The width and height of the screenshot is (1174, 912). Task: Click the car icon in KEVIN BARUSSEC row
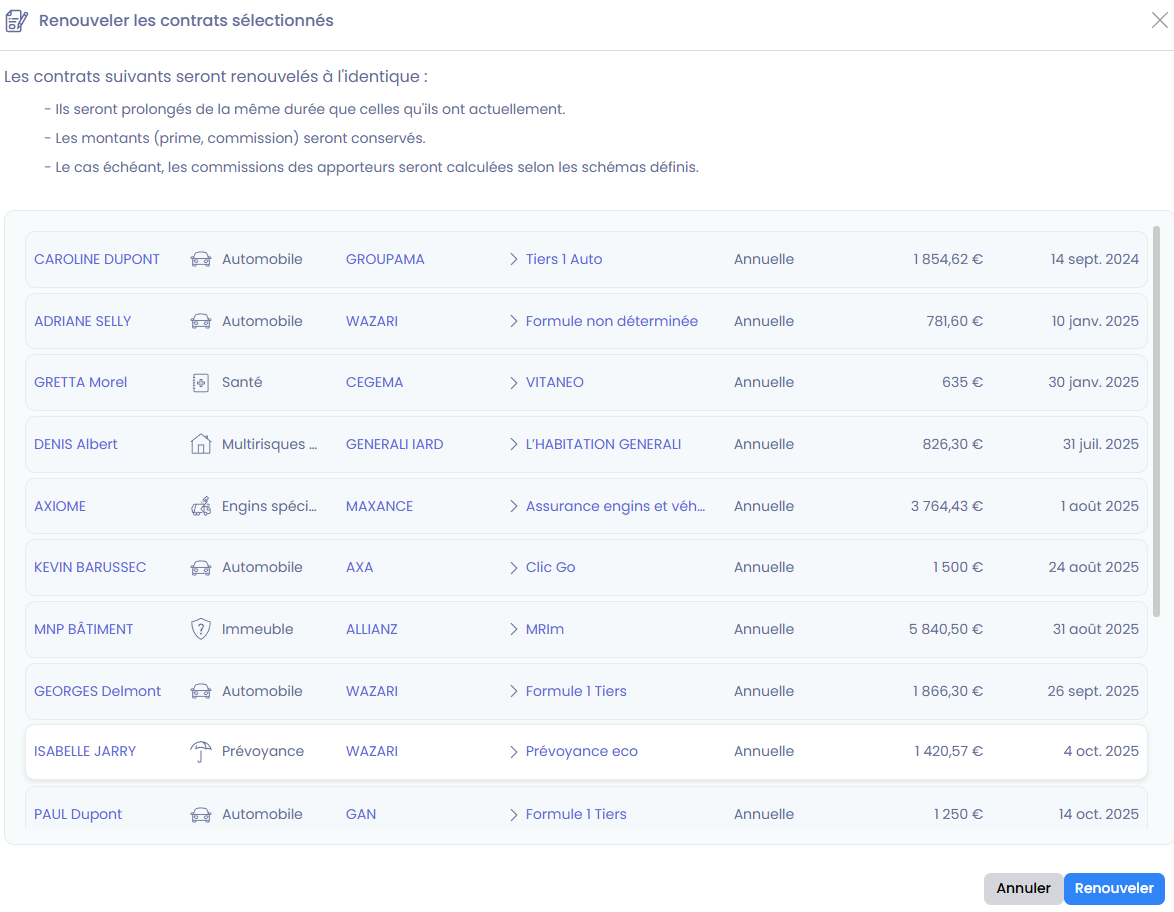[x=201, y=568]
